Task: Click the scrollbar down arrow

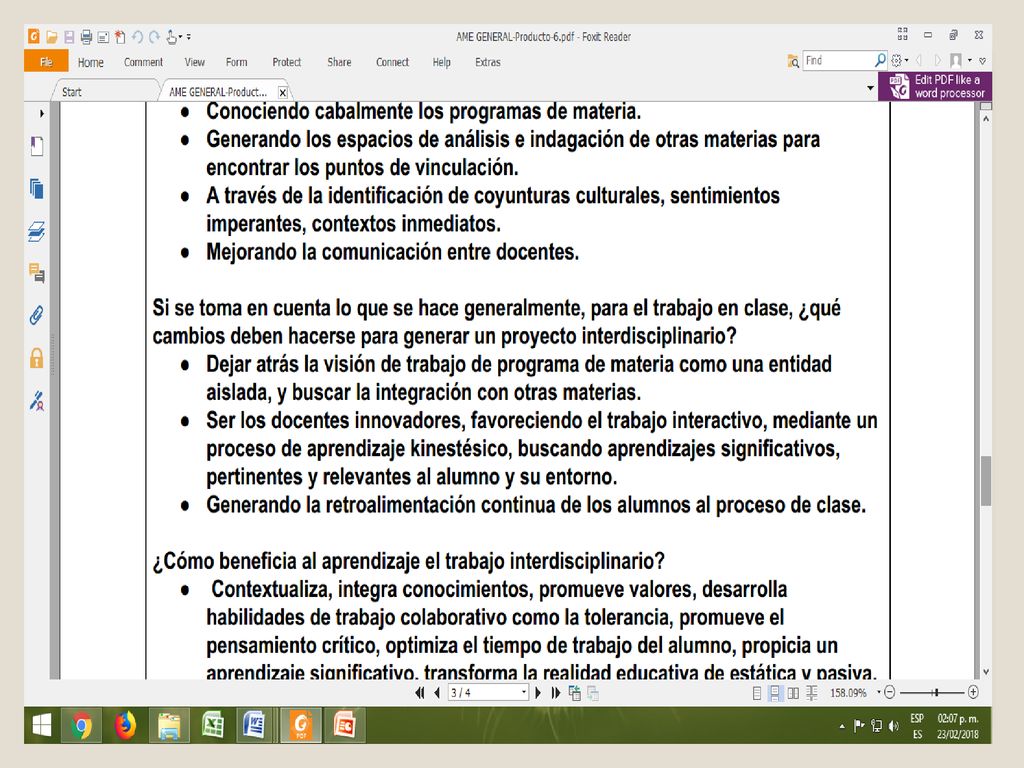Action: click(986, 672)
